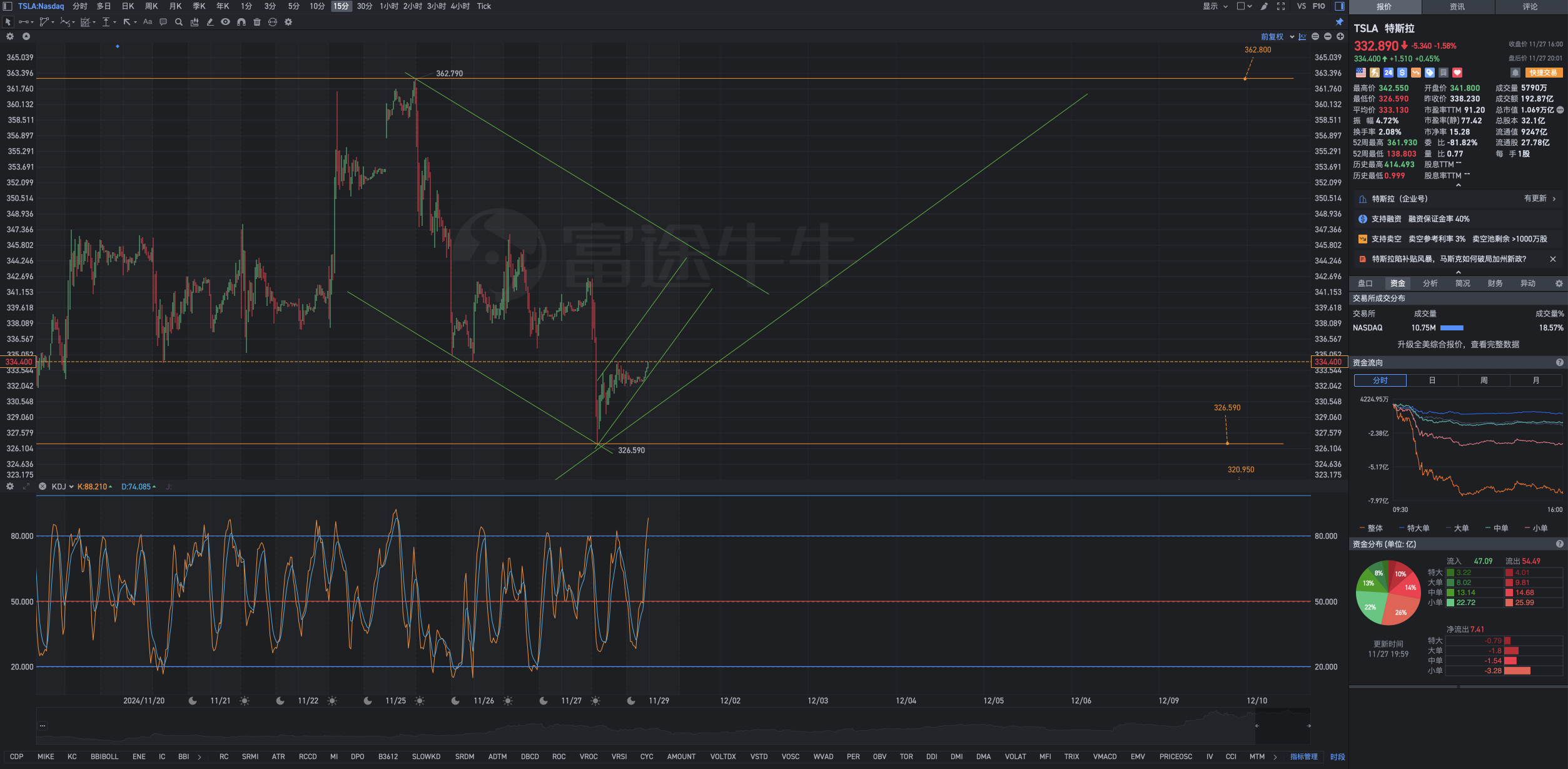This screenshot has width=1568, height=769.
Task: Switch to the 分时 timeframe
Action: [80, 6]
